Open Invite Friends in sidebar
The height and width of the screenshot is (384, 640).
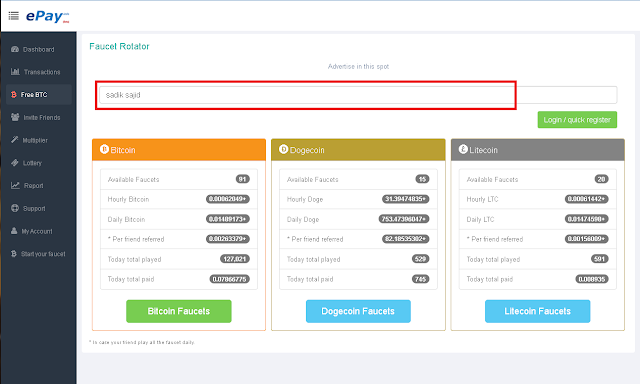point(38,118)
